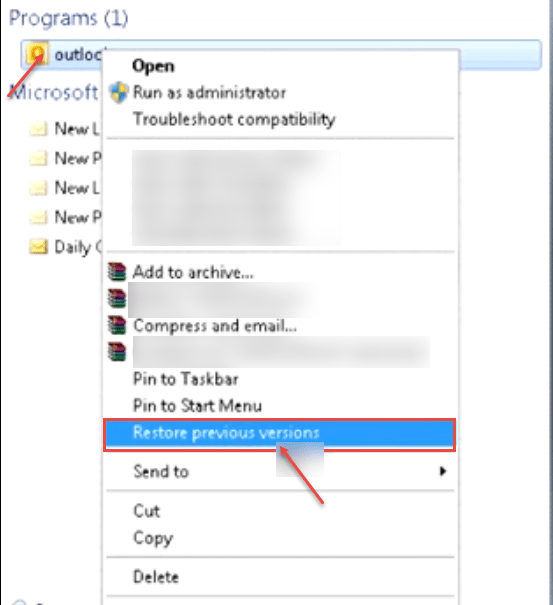Click the shield icon beside Run as administrator
553x605 pixels.
pos(118,92)
